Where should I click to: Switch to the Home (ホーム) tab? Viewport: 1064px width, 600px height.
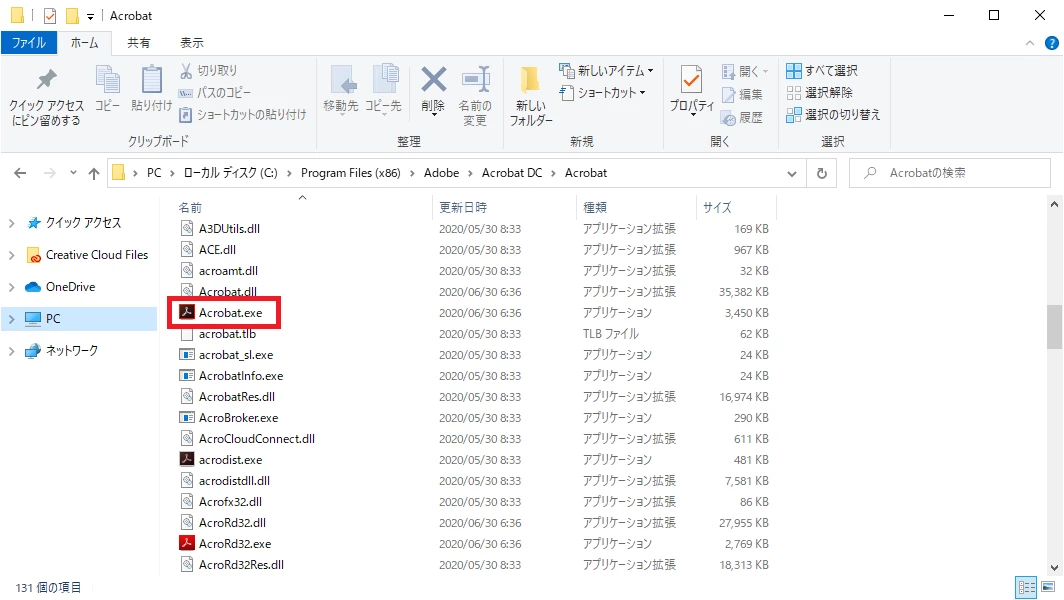click(x=84, y=43)
